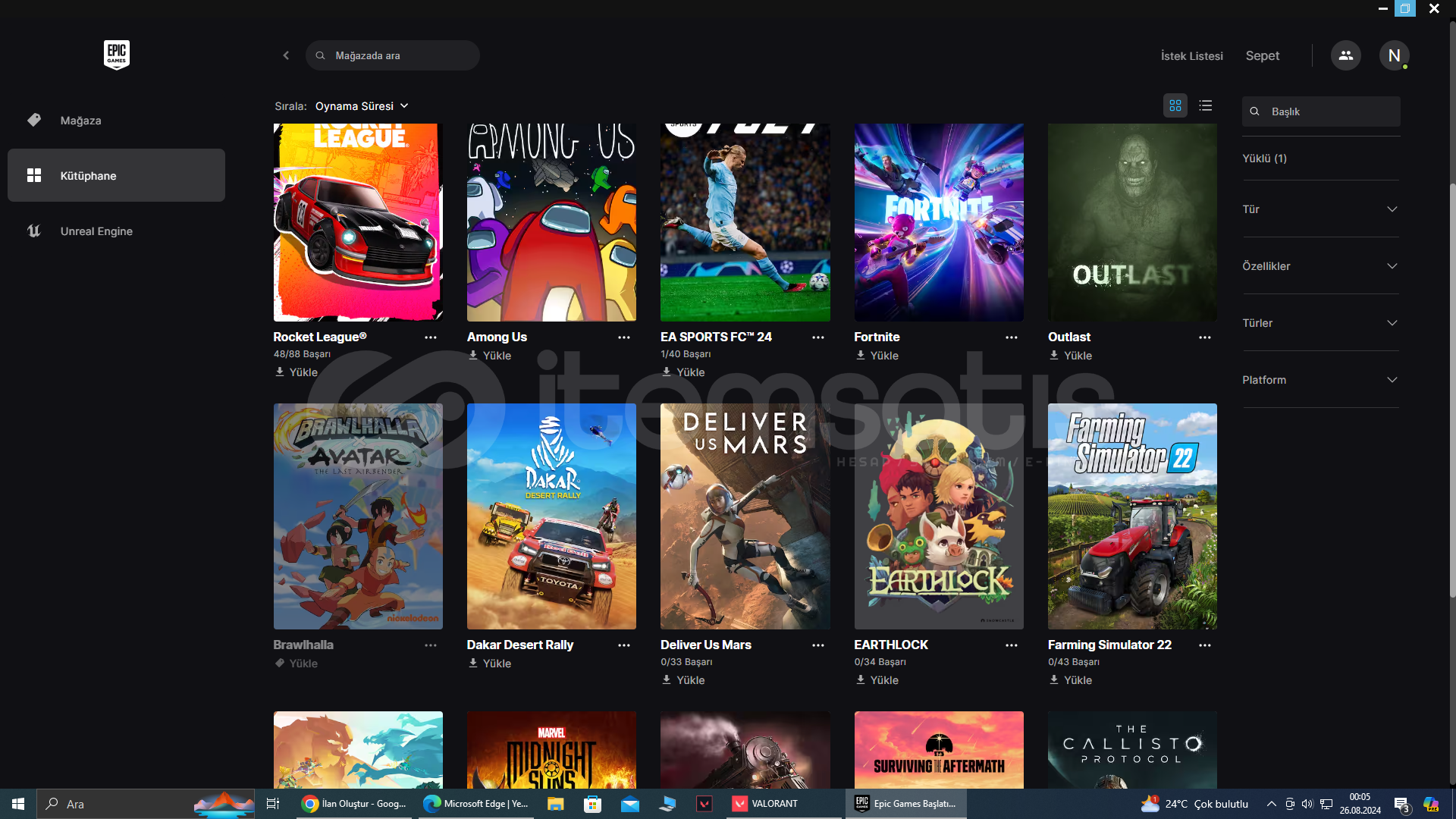Open Outlast three-dot options menu
This screenshot has height=819, width=1456.
click(x=1204, y=337)
